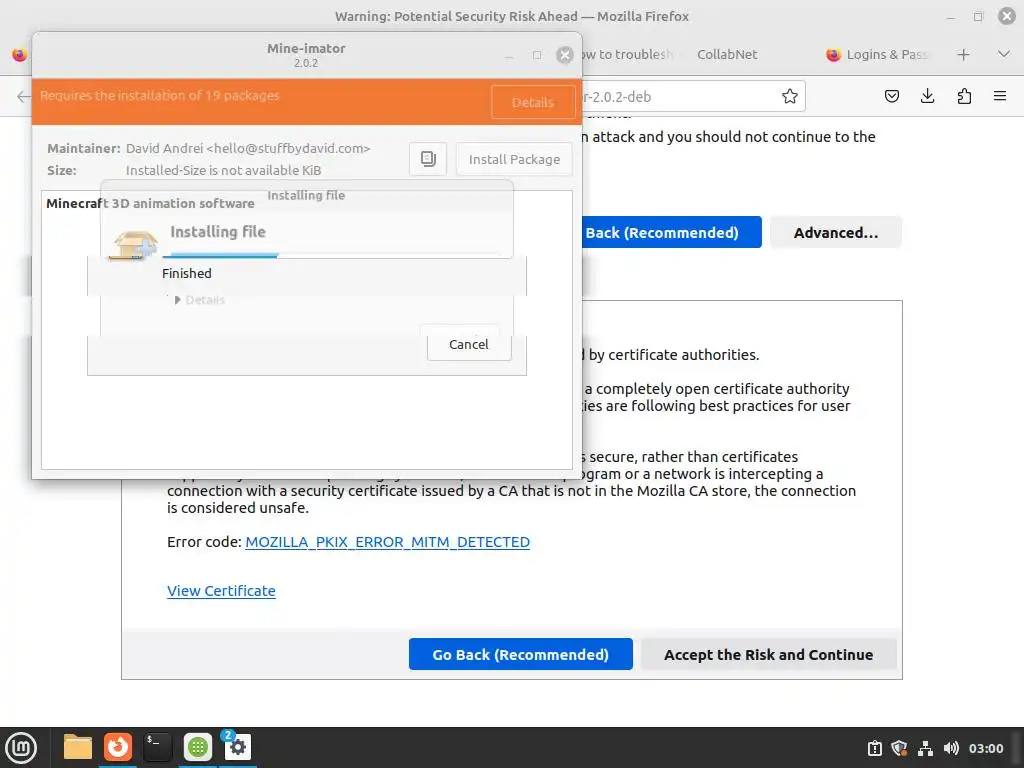Image resolution: width=1024 pixels, height=768 pixels.
Task: Click the Install Package button
Action: [514, 159]
